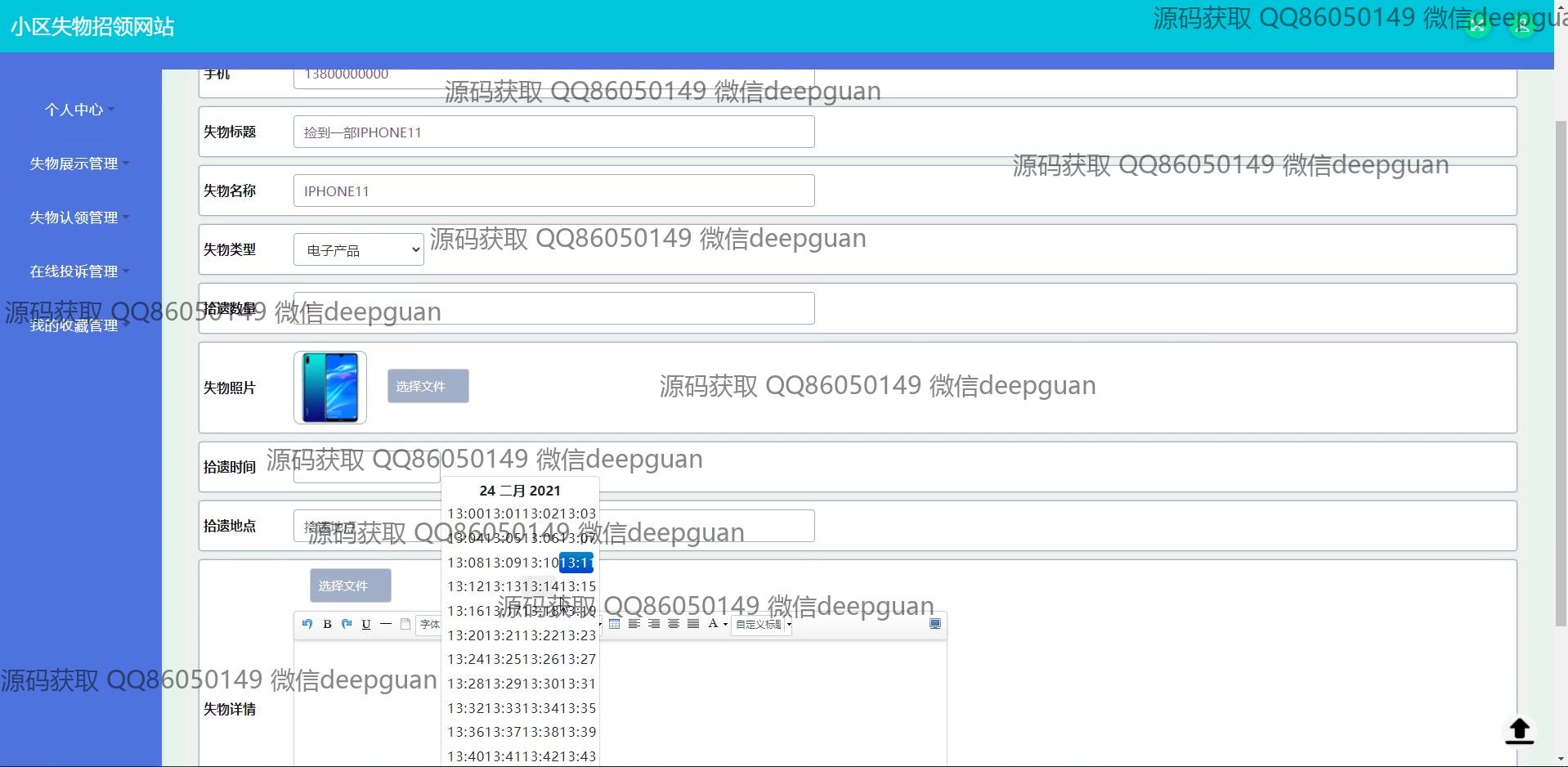Image resolution: width=1568 pixels, height=767 pixels.
Task: Select time 13:43 in the picker
Action: point(578,756)
